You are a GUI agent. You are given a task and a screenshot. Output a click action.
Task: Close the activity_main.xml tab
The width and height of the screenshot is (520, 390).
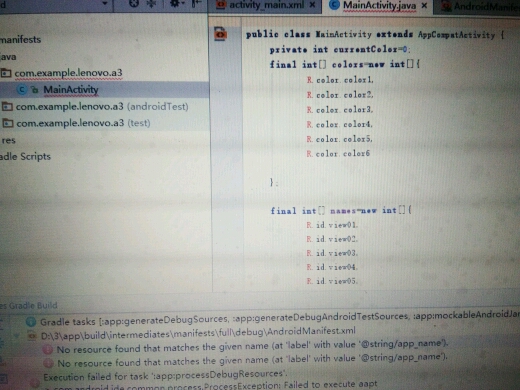pyautogui.click(x=312, y=5)
